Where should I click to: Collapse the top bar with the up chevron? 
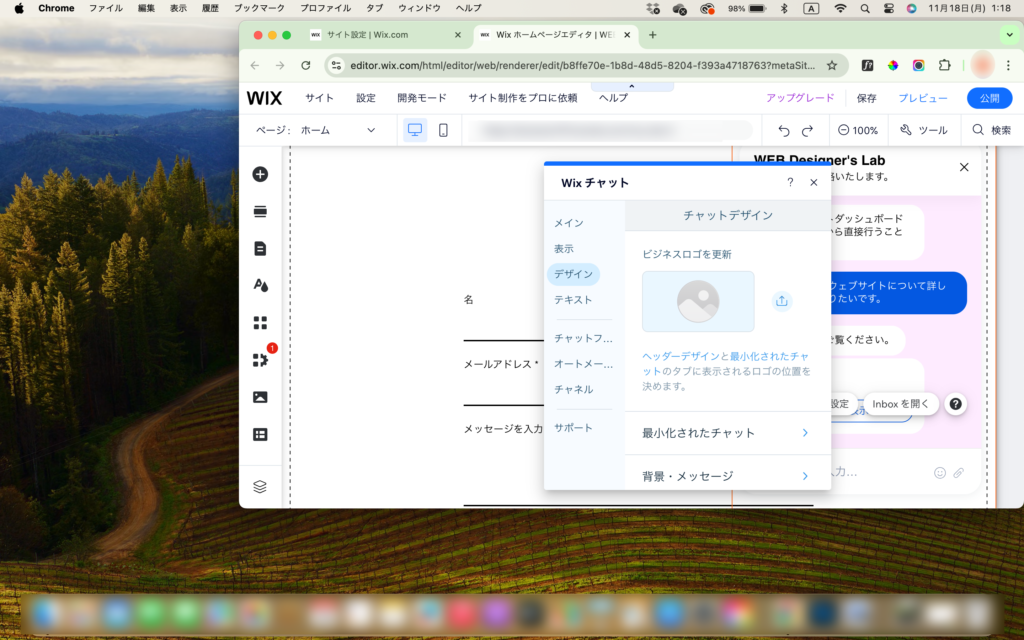pyautogui.click(x=632, y=86)
